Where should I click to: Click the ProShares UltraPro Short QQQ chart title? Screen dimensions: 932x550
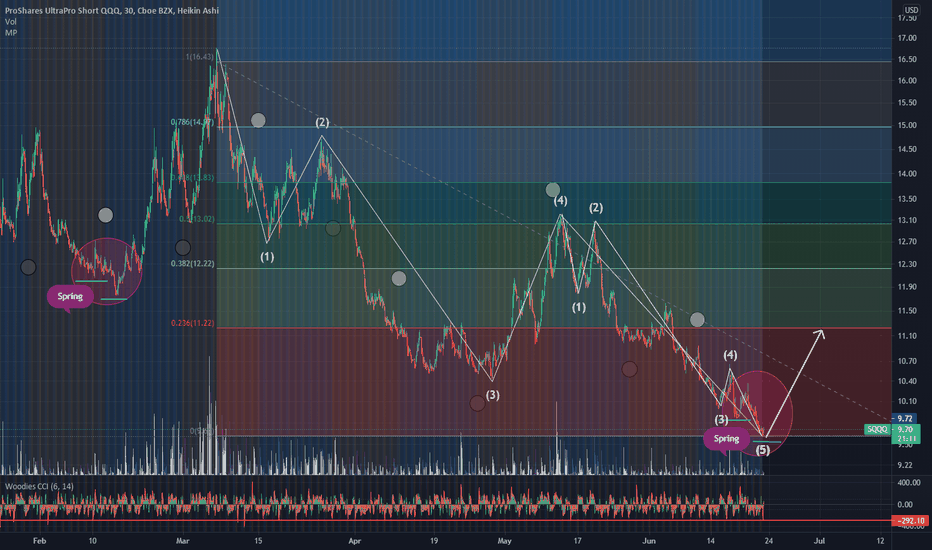click(x=112, y=11)
